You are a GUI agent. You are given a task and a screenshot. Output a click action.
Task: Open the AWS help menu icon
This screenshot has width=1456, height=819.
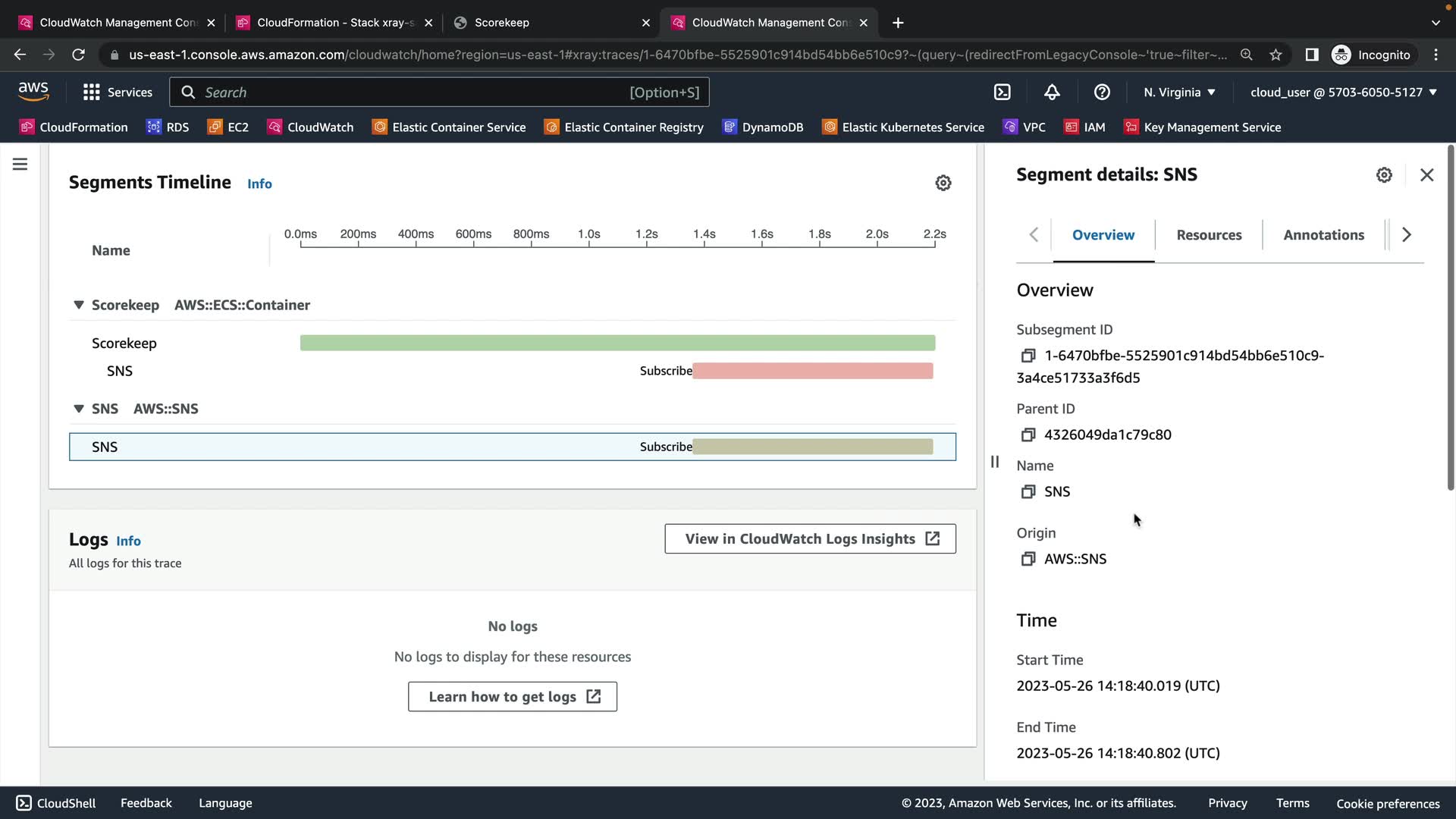(1102, 93)
